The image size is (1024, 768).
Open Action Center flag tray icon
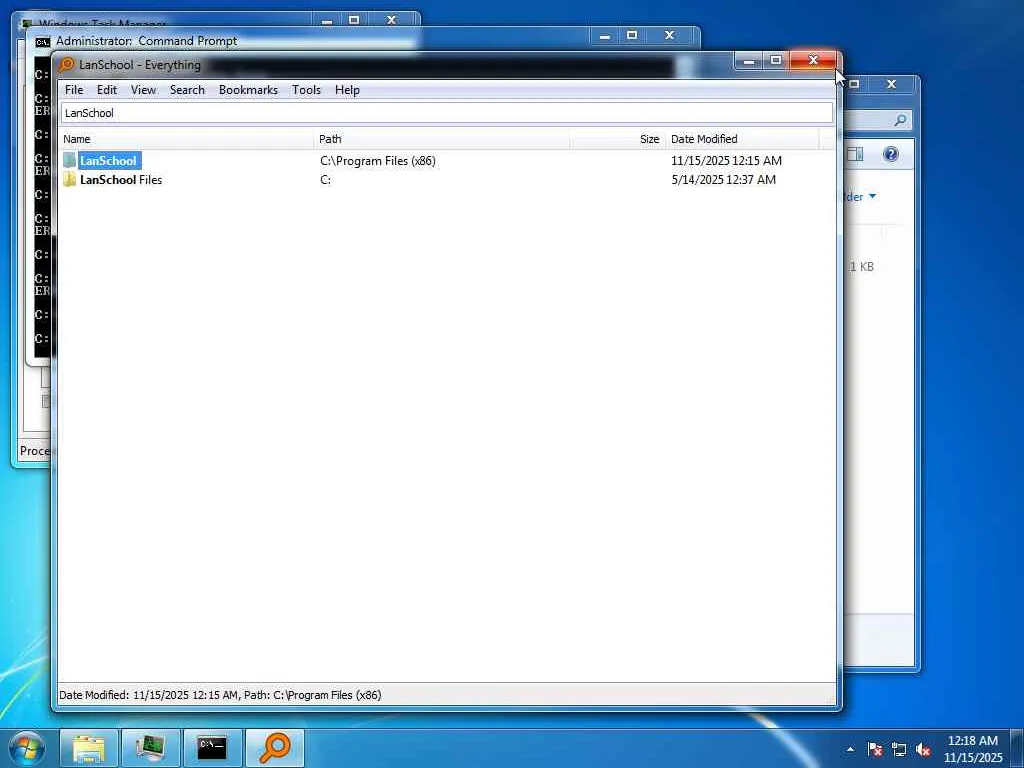point(875,749)
